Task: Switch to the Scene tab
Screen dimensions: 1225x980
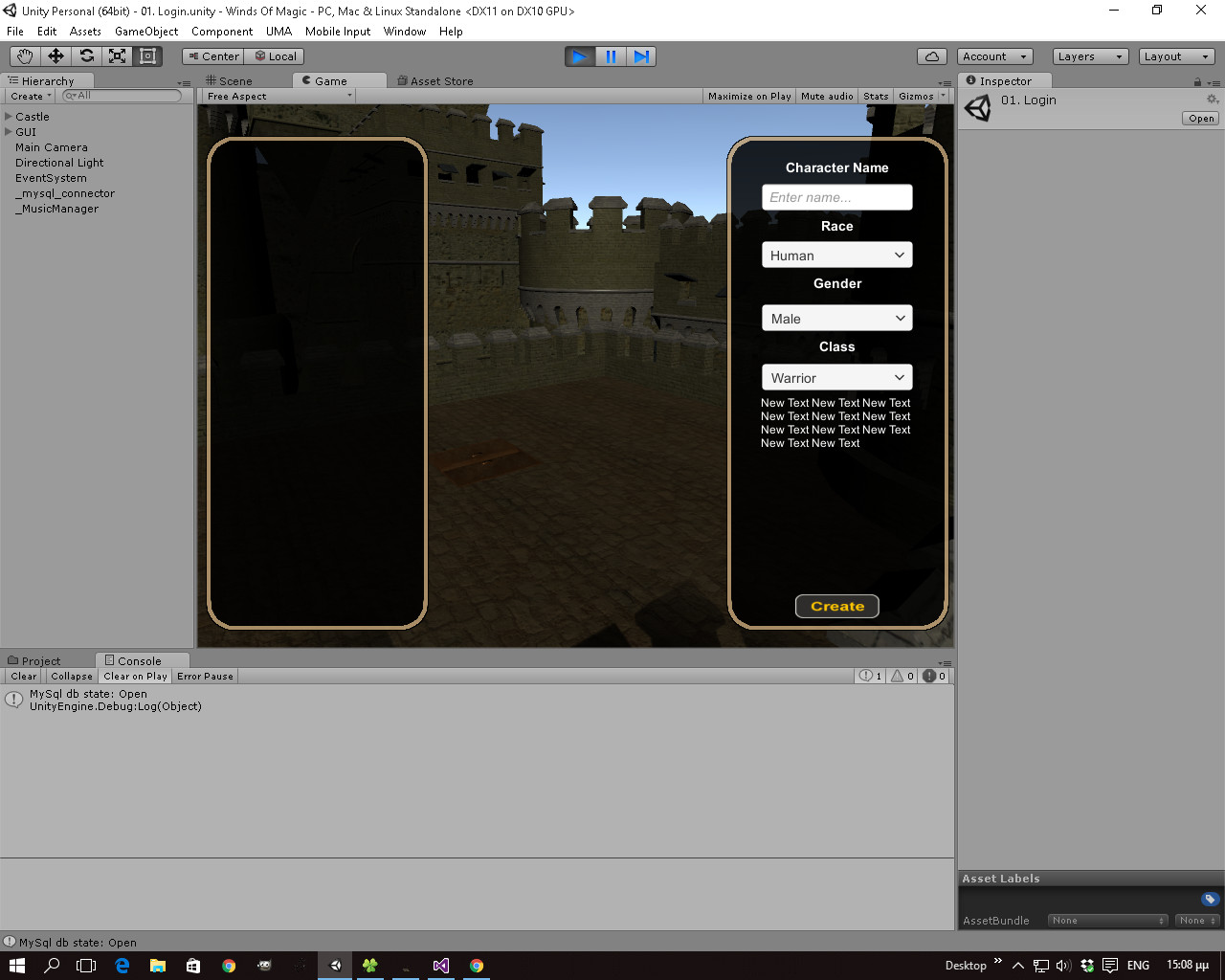Action: click(230, 81)
